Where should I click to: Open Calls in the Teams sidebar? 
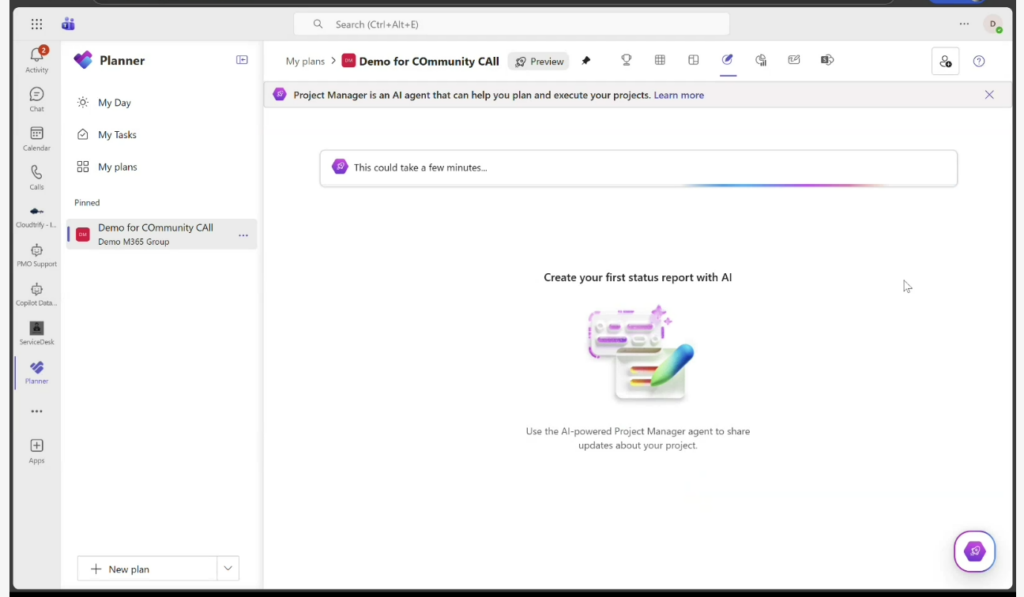click(37, 178)
